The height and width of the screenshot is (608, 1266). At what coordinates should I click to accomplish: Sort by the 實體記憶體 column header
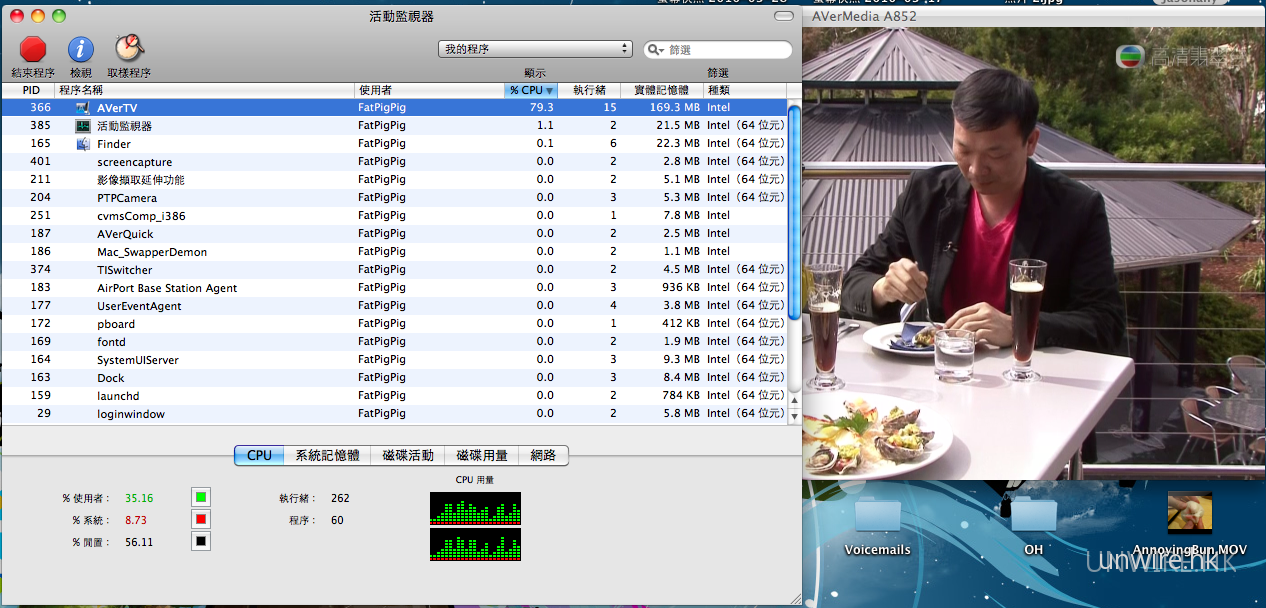(x=661, y=90)
